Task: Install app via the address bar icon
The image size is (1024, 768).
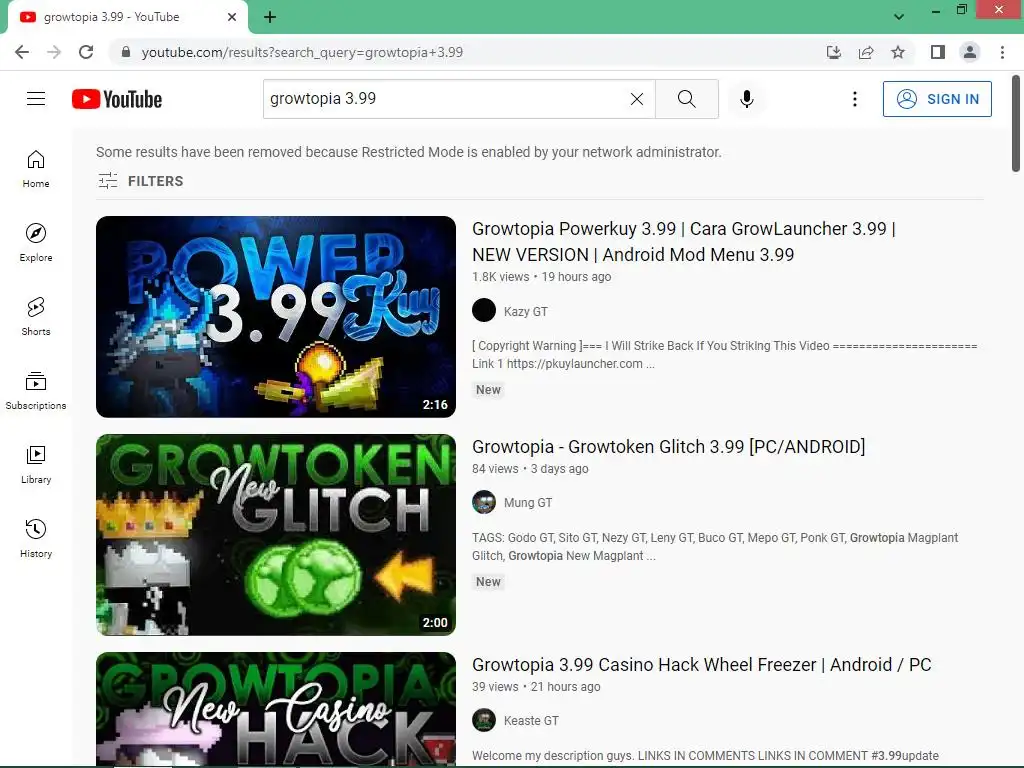Action: click(834, 52)
